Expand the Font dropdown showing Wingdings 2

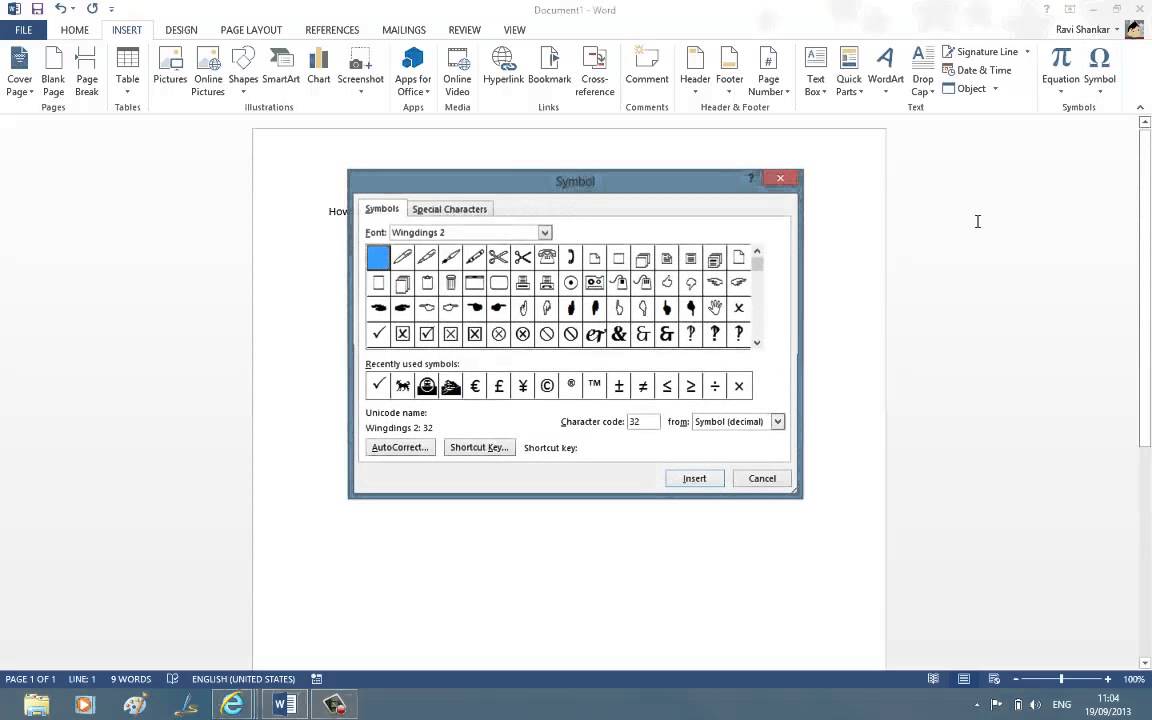(544, 233)
